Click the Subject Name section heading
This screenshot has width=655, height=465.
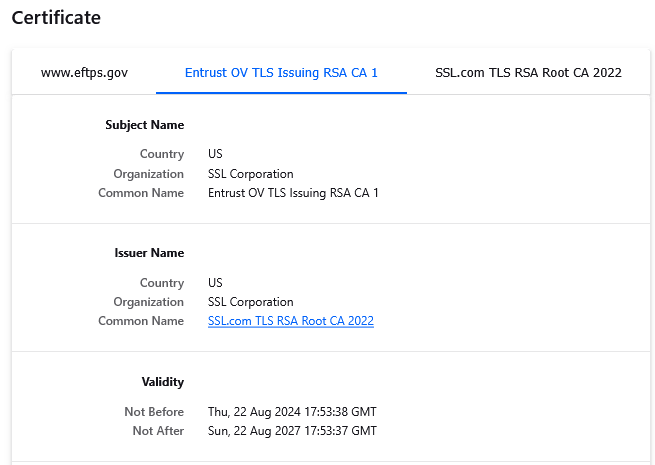coord(145,125)
